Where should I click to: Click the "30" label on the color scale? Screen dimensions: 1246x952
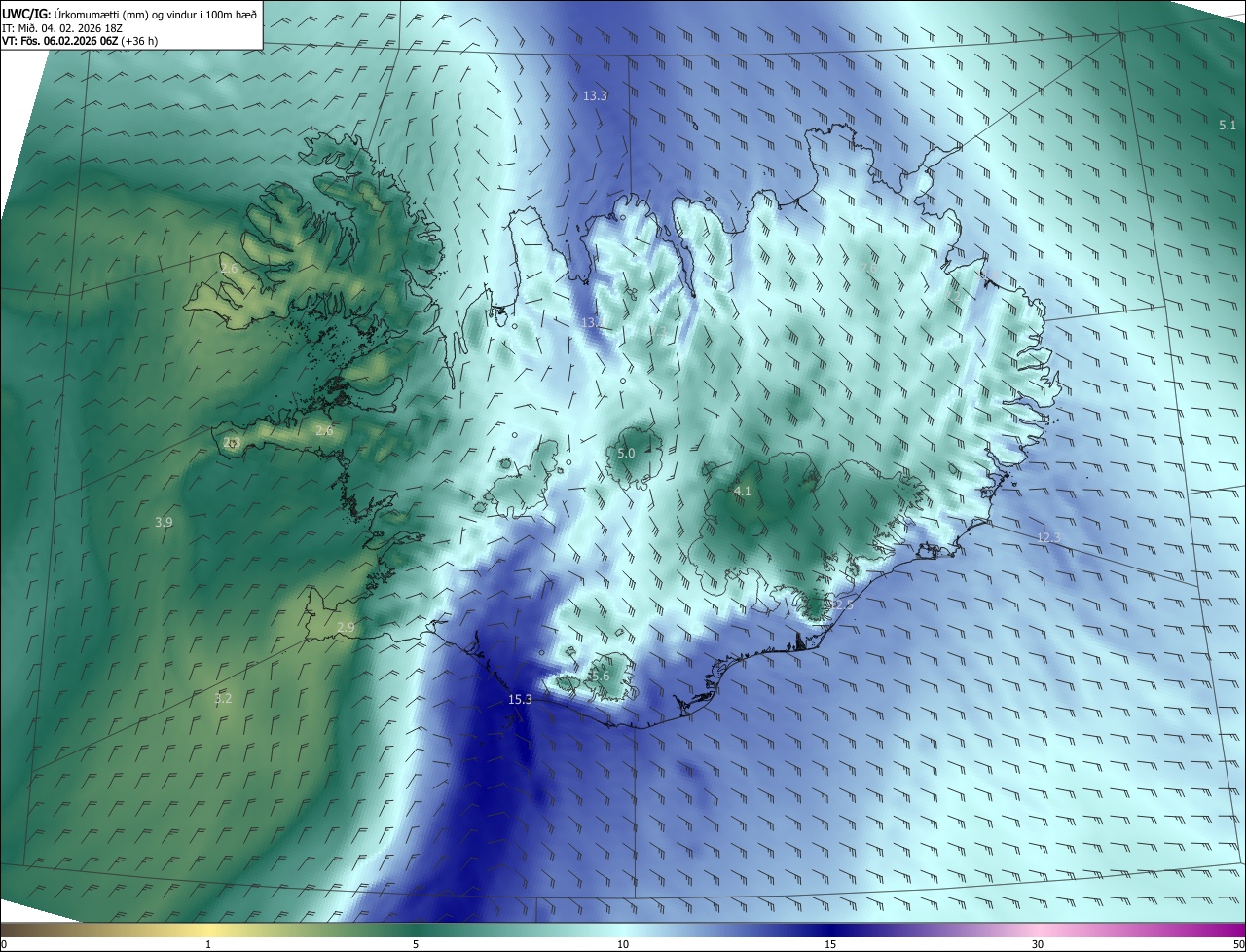[1038, 944]
